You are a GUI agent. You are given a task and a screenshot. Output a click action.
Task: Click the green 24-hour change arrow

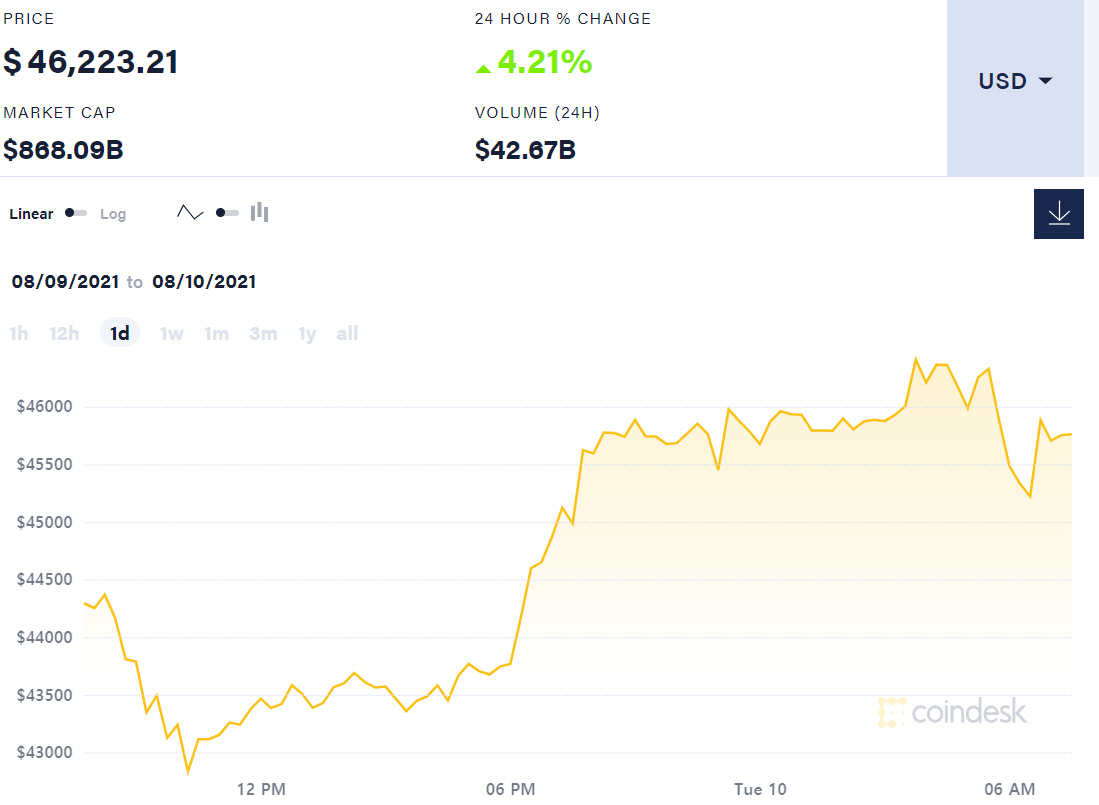coord(483,68)
